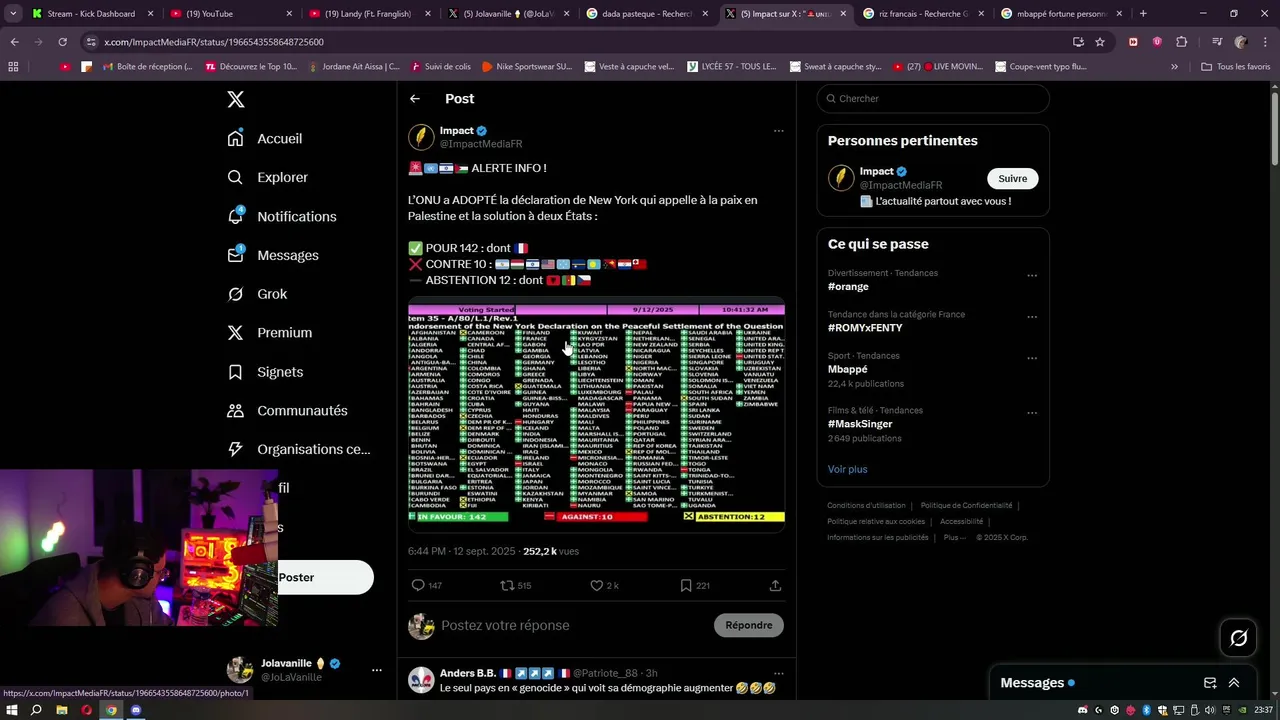The image size is (1280, 720).
Task: Open Organisations certifiées in sidebar
Action: click(x=299, y=450)
